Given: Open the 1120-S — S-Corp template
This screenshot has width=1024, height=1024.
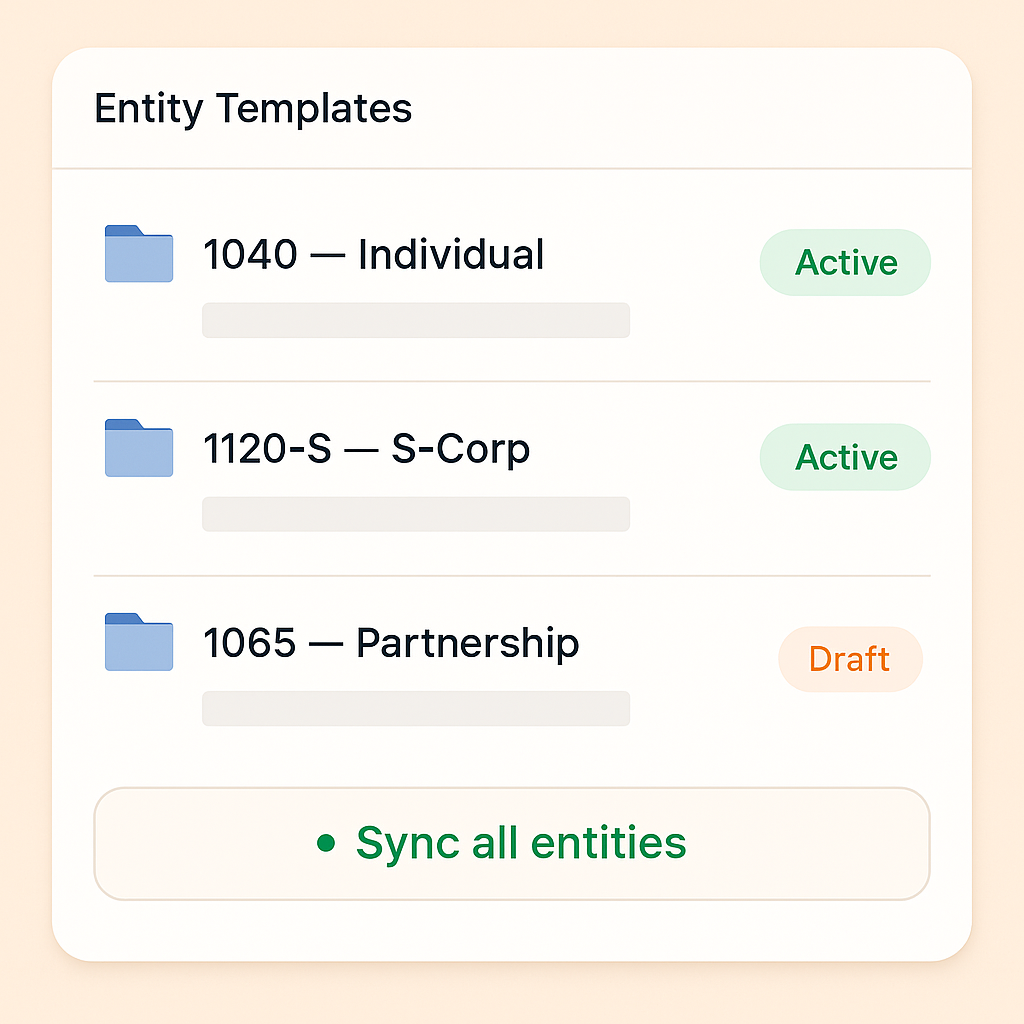Looking at the screenshot, I should pos(366,449).
